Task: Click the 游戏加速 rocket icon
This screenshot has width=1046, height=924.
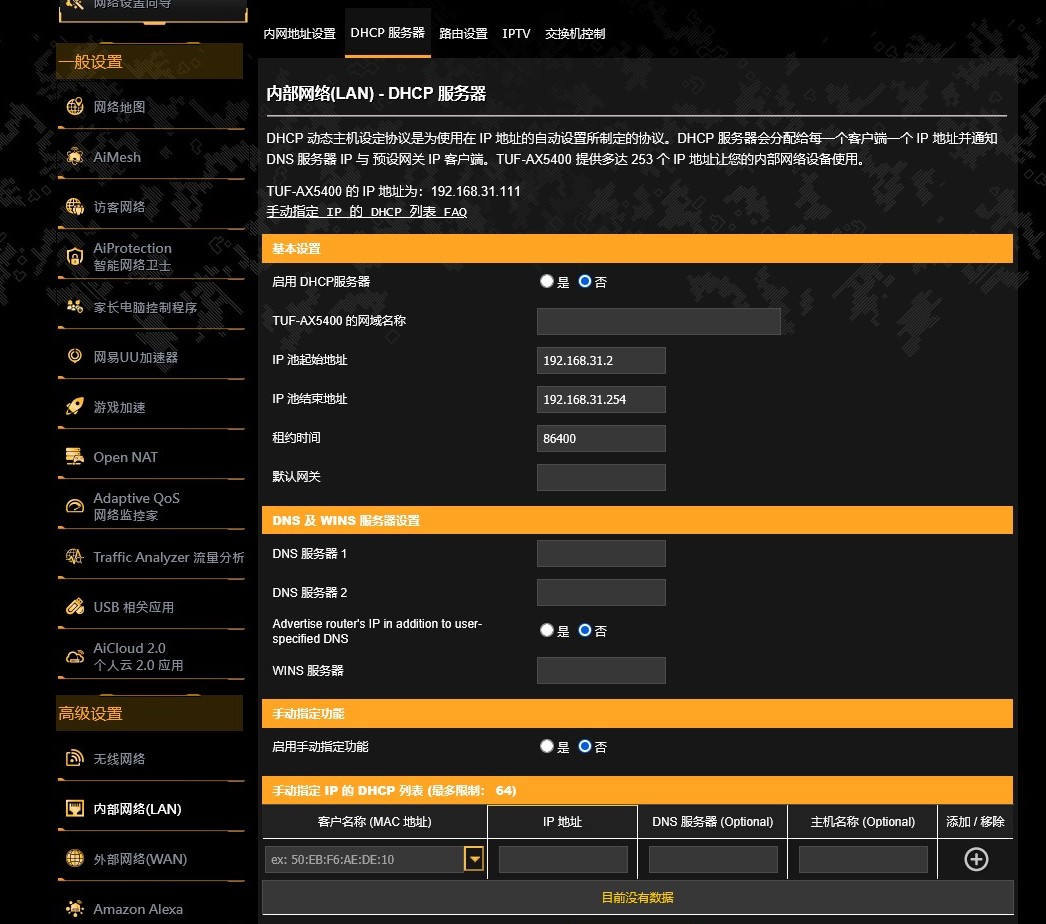Action: [x=75, y=407]
